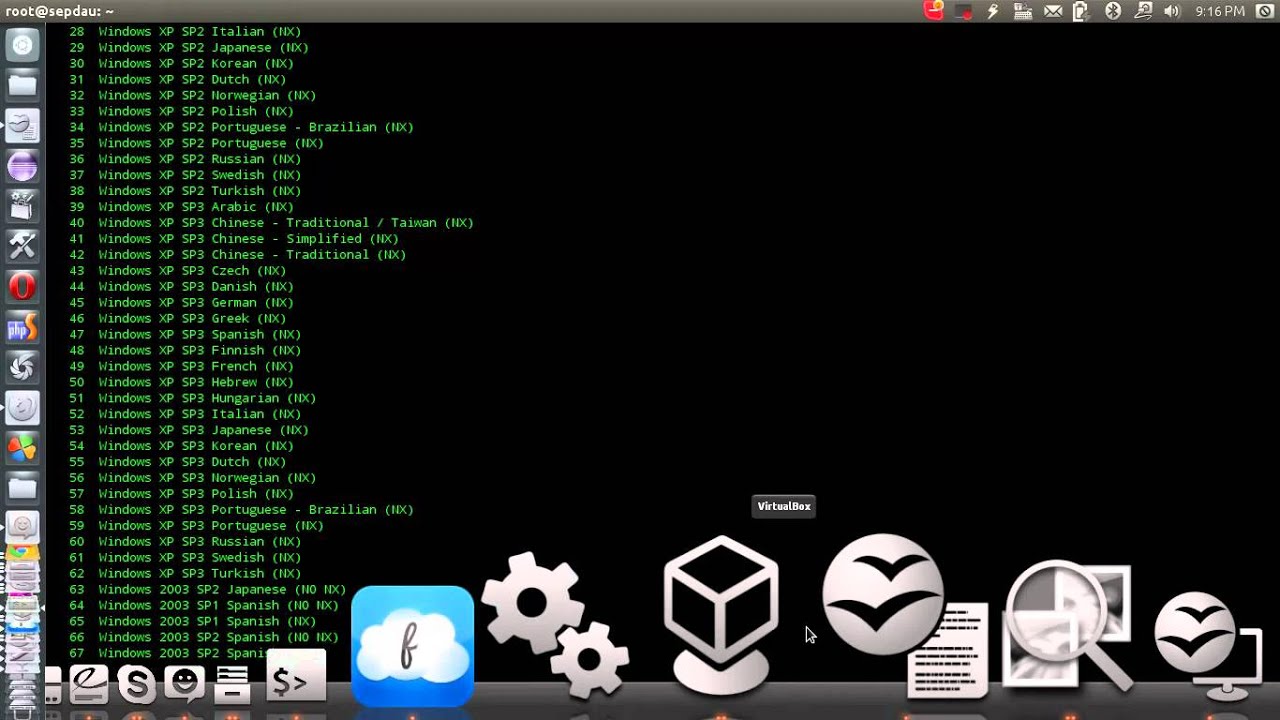
Task: Click line '28 Windows XP SP2 Italian (NX)'
Action: [185, 32]
